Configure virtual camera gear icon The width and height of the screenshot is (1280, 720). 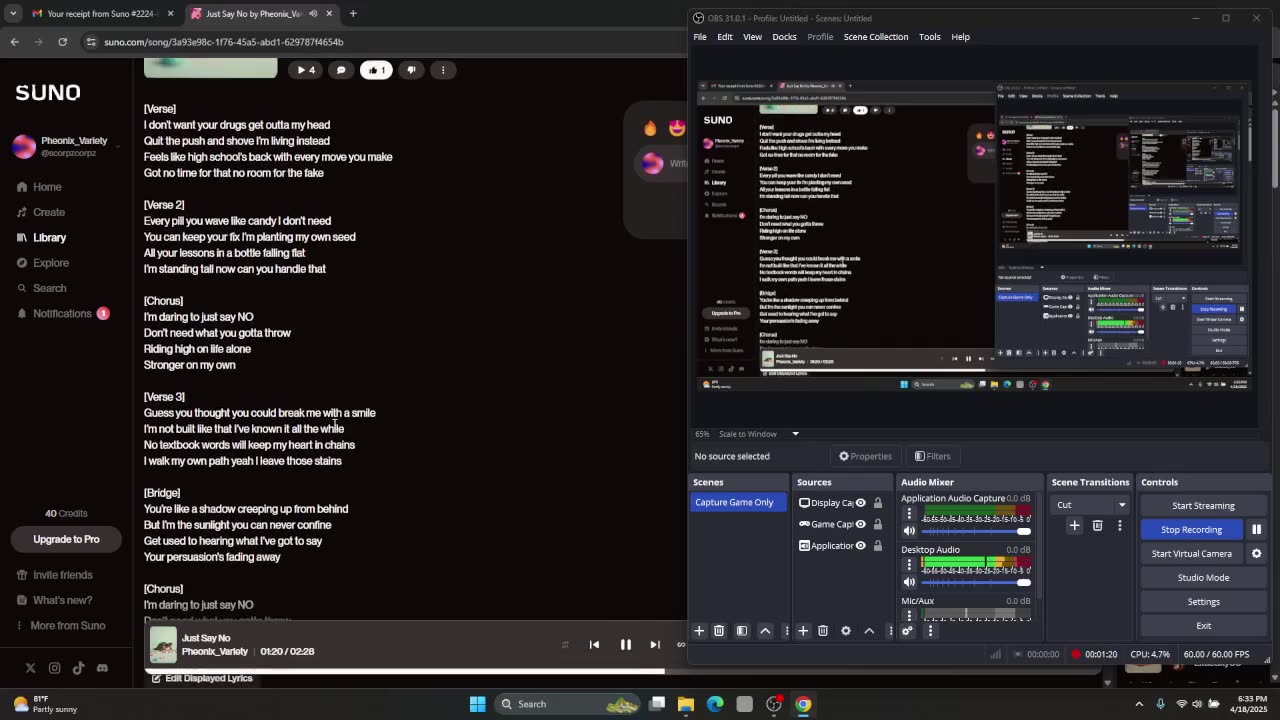tap(1256, 554)
